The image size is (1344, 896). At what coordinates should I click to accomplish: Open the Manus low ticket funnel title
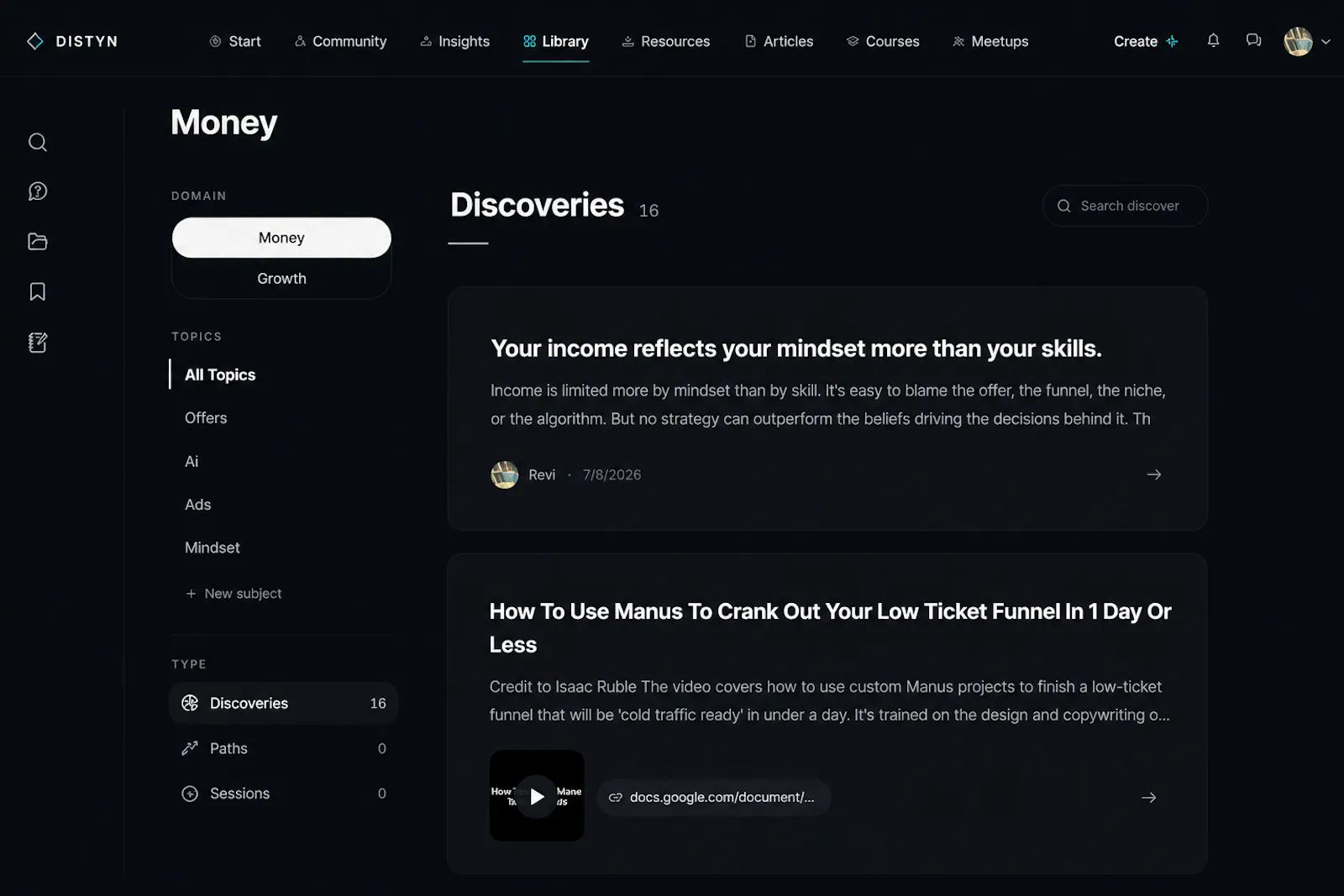click(x=830, y=627)
